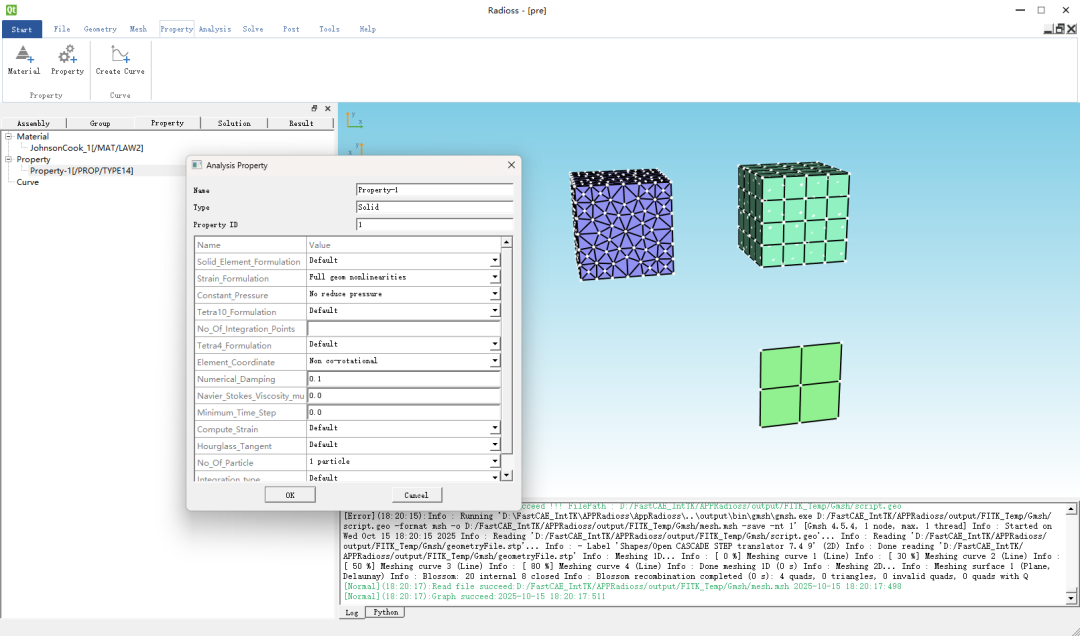Open Compute_Strain dropdown
This screenshot has height=636, width=1080.
[495, 429]
